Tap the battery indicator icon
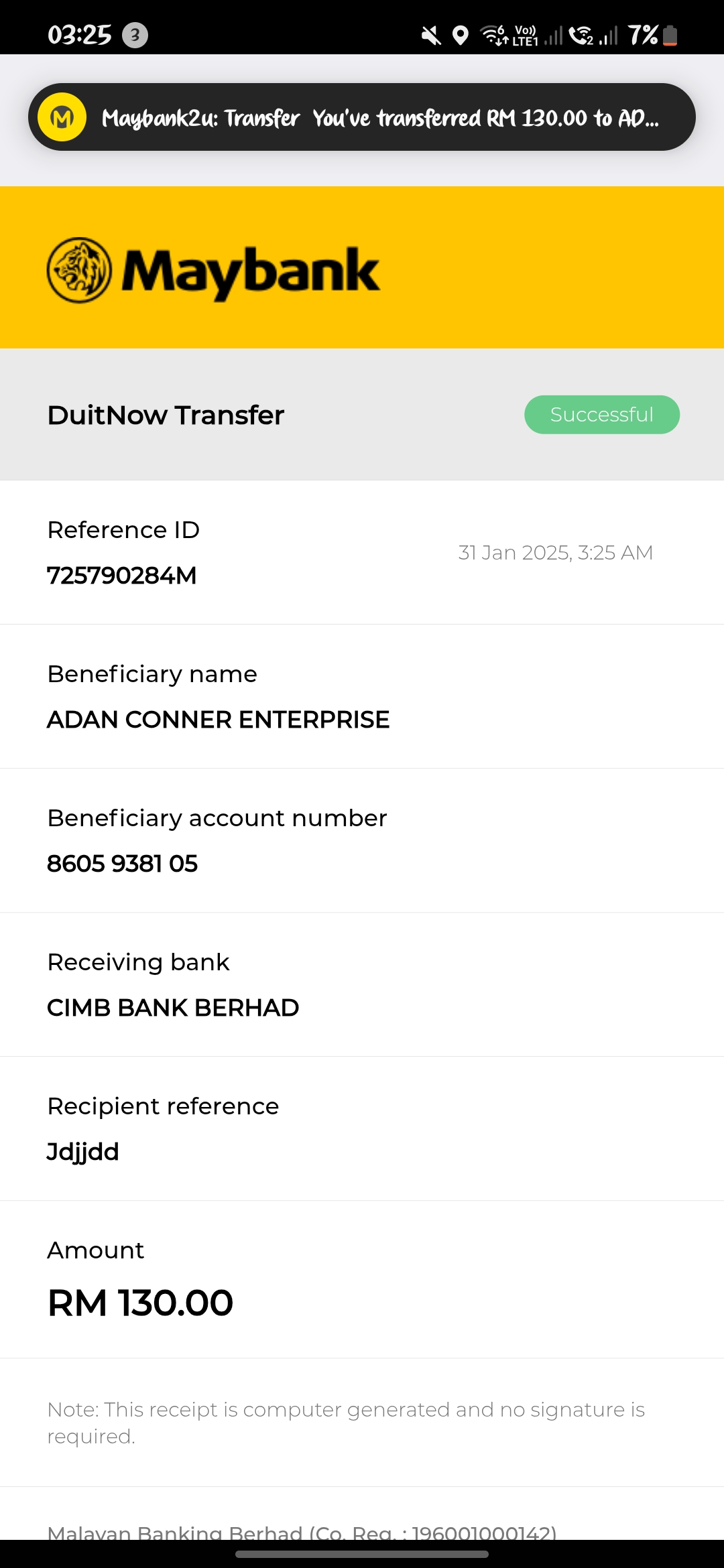 coord(670,35)
